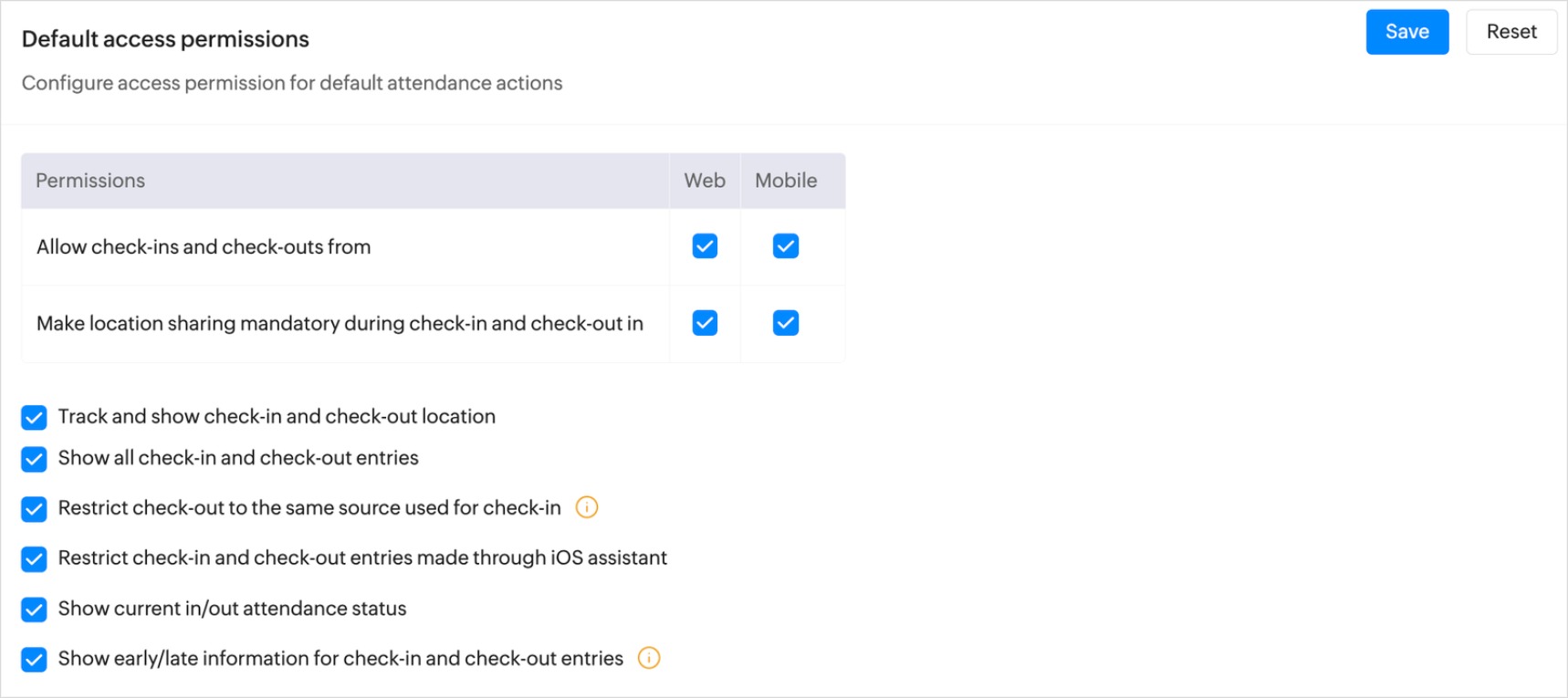Image resolution: width=1568 pixels, height=698 pixels.
Task: Click the Mobile column header
Action: [x=786, y=181]
